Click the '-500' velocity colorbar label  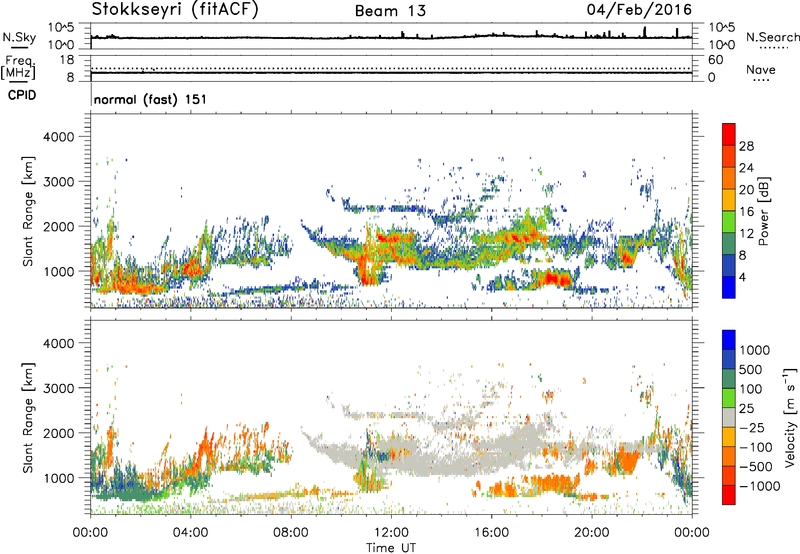click(756, 467)
